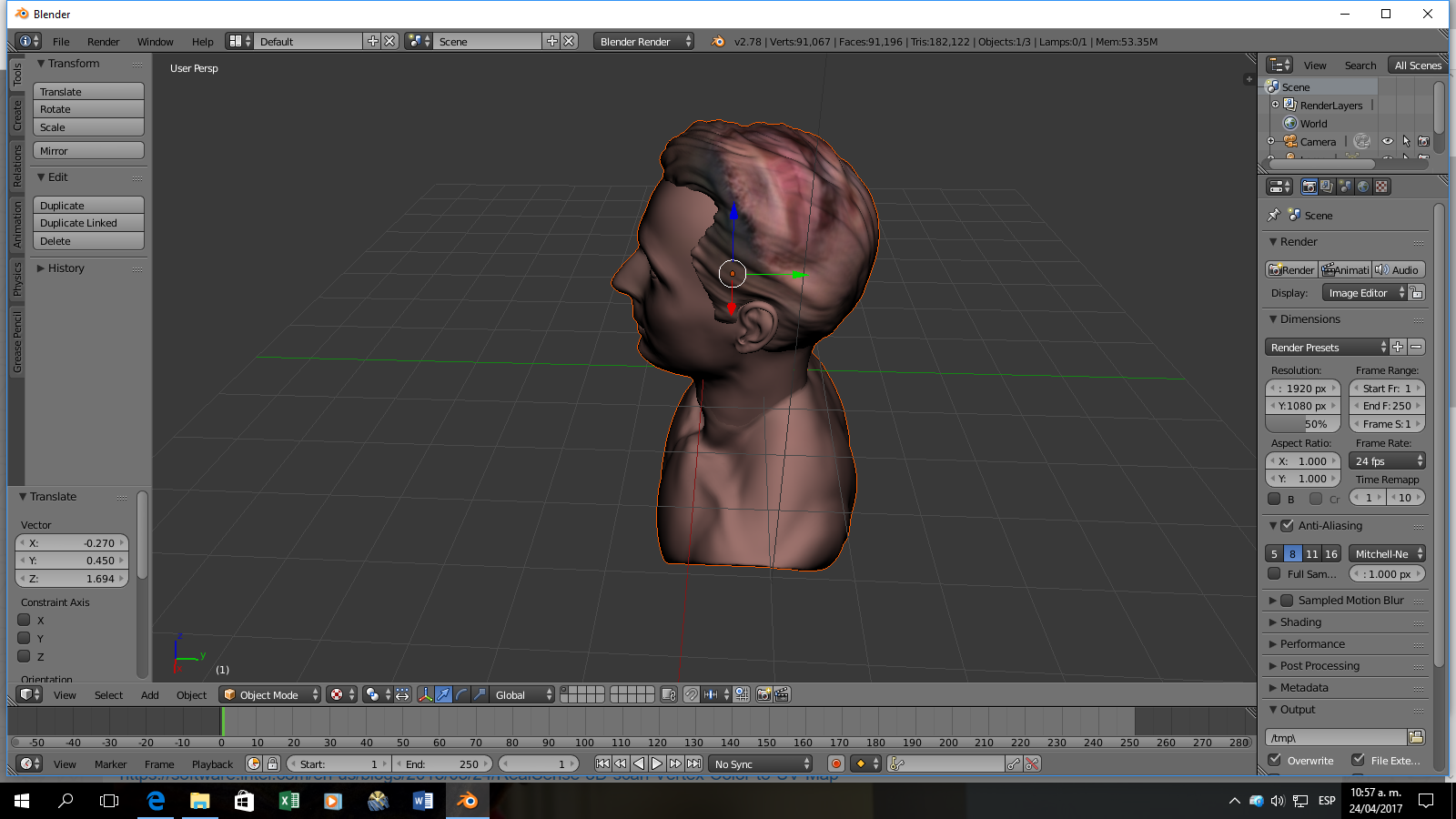Open the Window menu
Image resolution: width=1456 pixels, height=819 pixels.
[156, 41]
